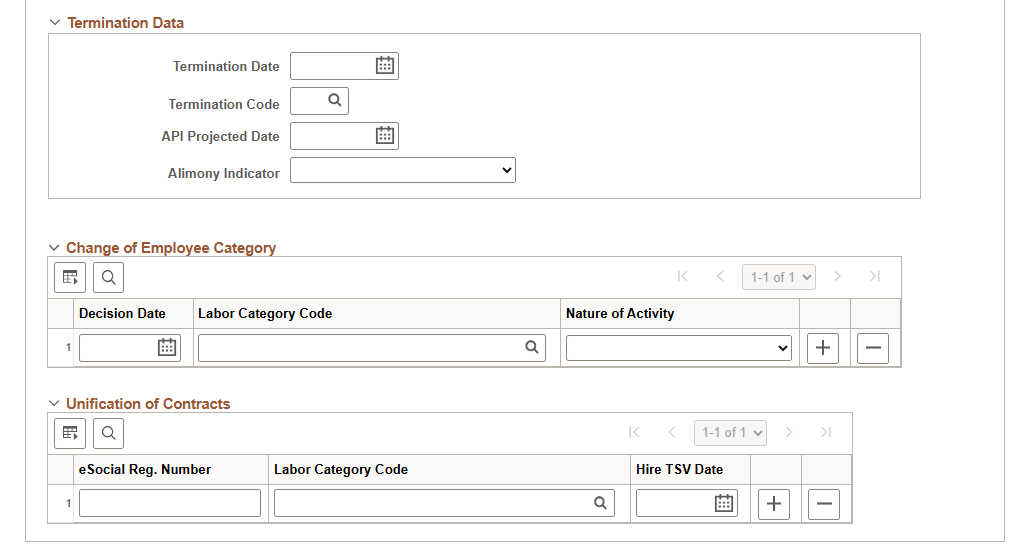Screen dimensions: 1014x547
Task: Click Labor Category Code header in Unification of Contracts
Action: click(x=341, y=469)
